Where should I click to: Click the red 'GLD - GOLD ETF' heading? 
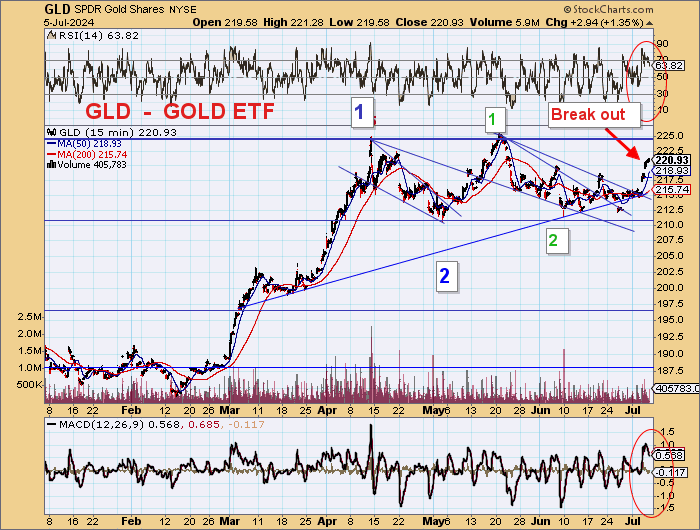(x=179, y=111)
